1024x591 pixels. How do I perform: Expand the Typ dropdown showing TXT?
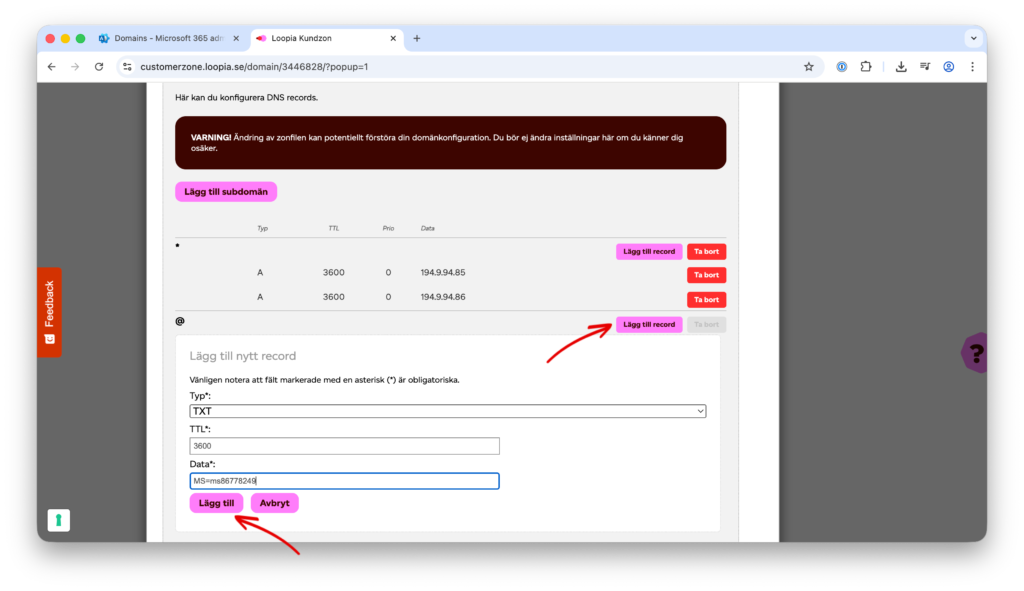[x=447, y=411]
